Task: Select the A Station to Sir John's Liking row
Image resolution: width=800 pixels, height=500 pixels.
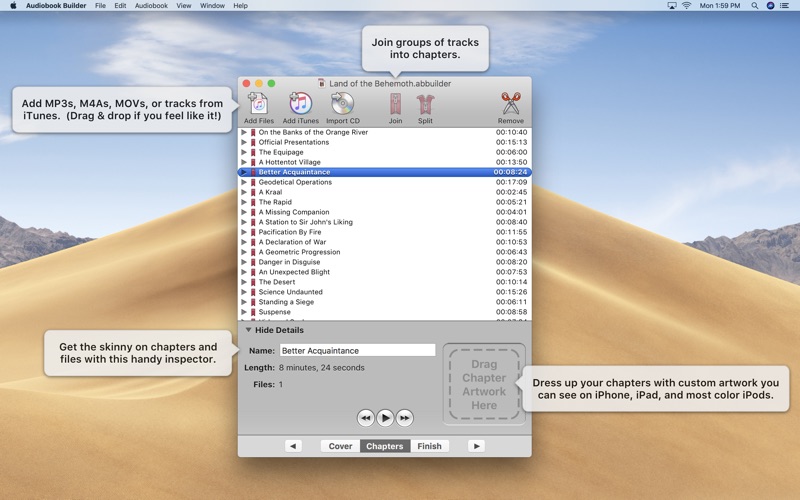Action: pyautogui.click(x=385, y=222)
